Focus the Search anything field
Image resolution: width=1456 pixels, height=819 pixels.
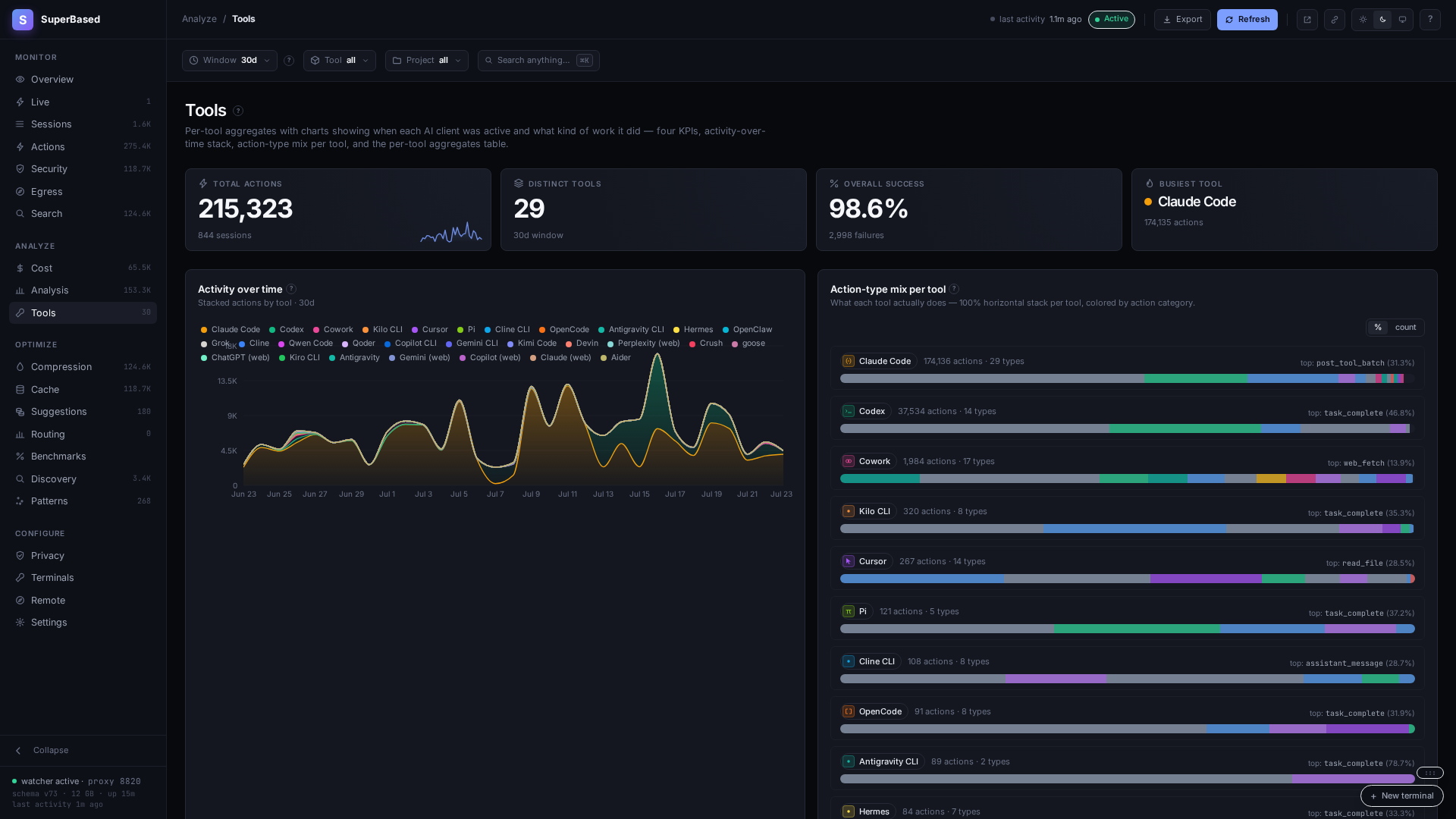pyautogui.click(x=538, y=61)
